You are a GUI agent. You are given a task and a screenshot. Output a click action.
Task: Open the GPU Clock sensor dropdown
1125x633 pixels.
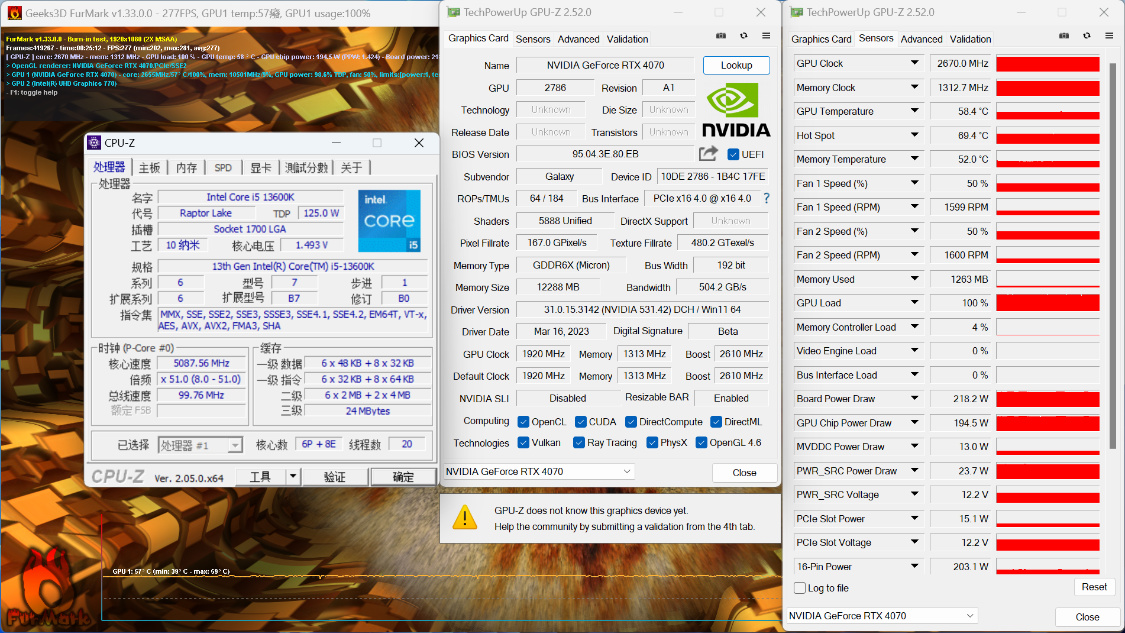(914, 63)
